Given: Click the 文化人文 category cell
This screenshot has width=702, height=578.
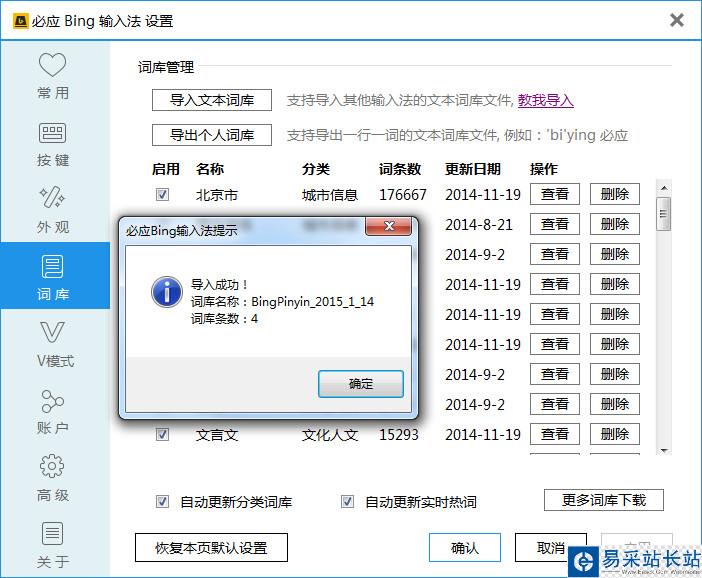Looking at the screenshot, I should [x=330, y=435].
